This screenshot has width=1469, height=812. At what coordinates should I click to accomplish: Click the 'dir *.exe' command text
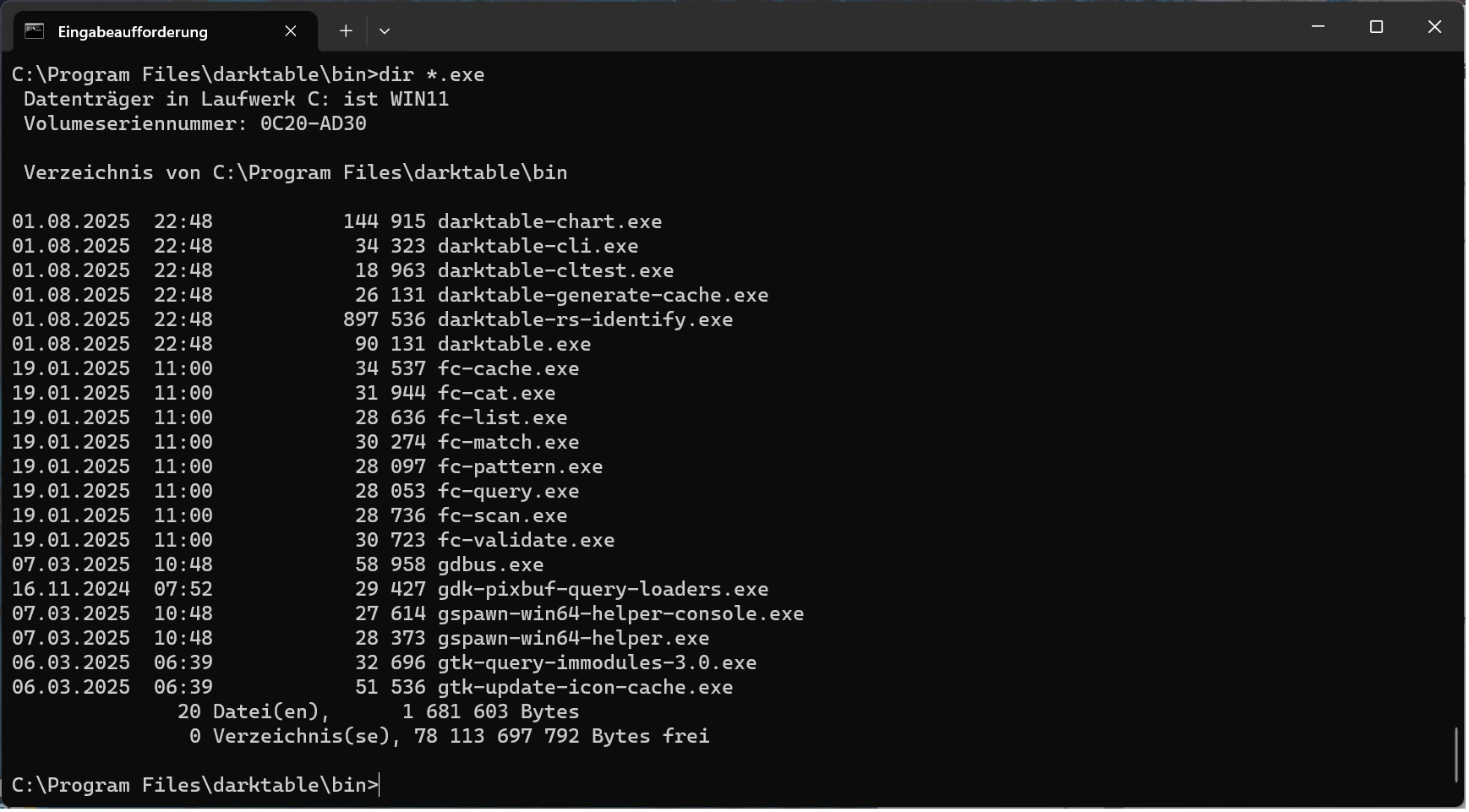point(432,74)
